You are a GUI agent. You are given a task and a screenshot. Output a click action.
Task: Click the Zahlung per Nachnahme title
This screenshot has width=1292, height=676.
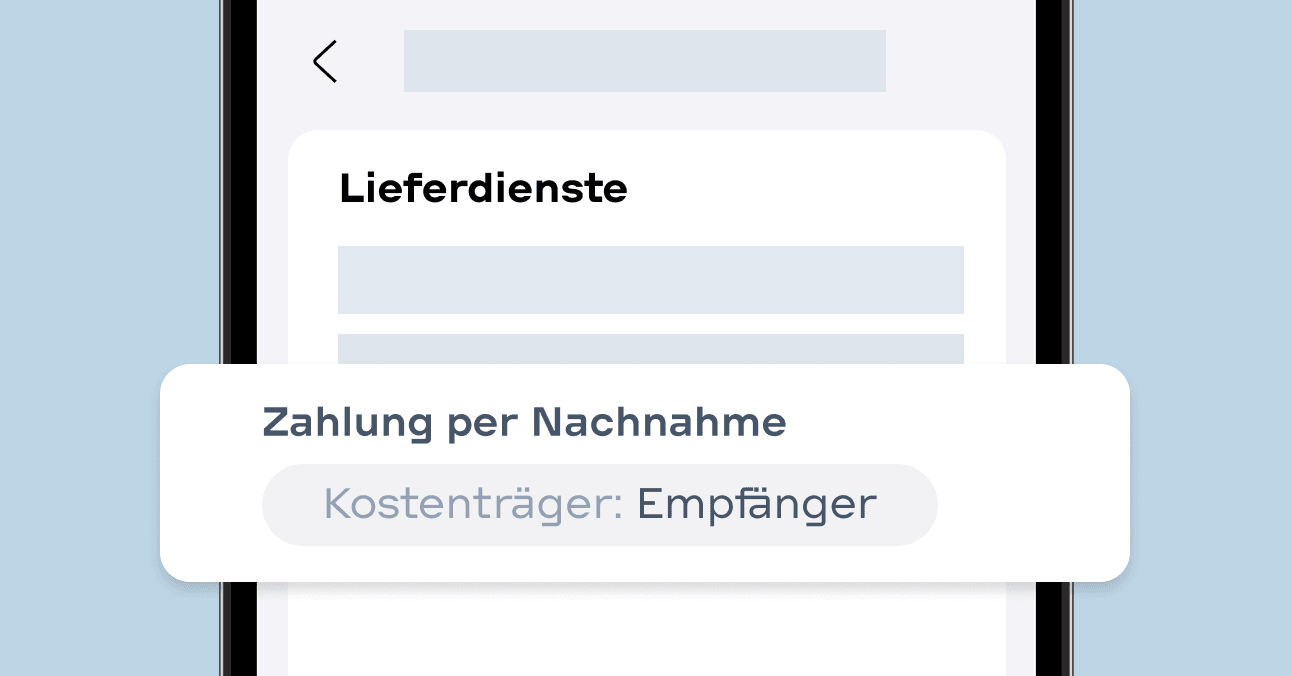click(x=524, y=423)
